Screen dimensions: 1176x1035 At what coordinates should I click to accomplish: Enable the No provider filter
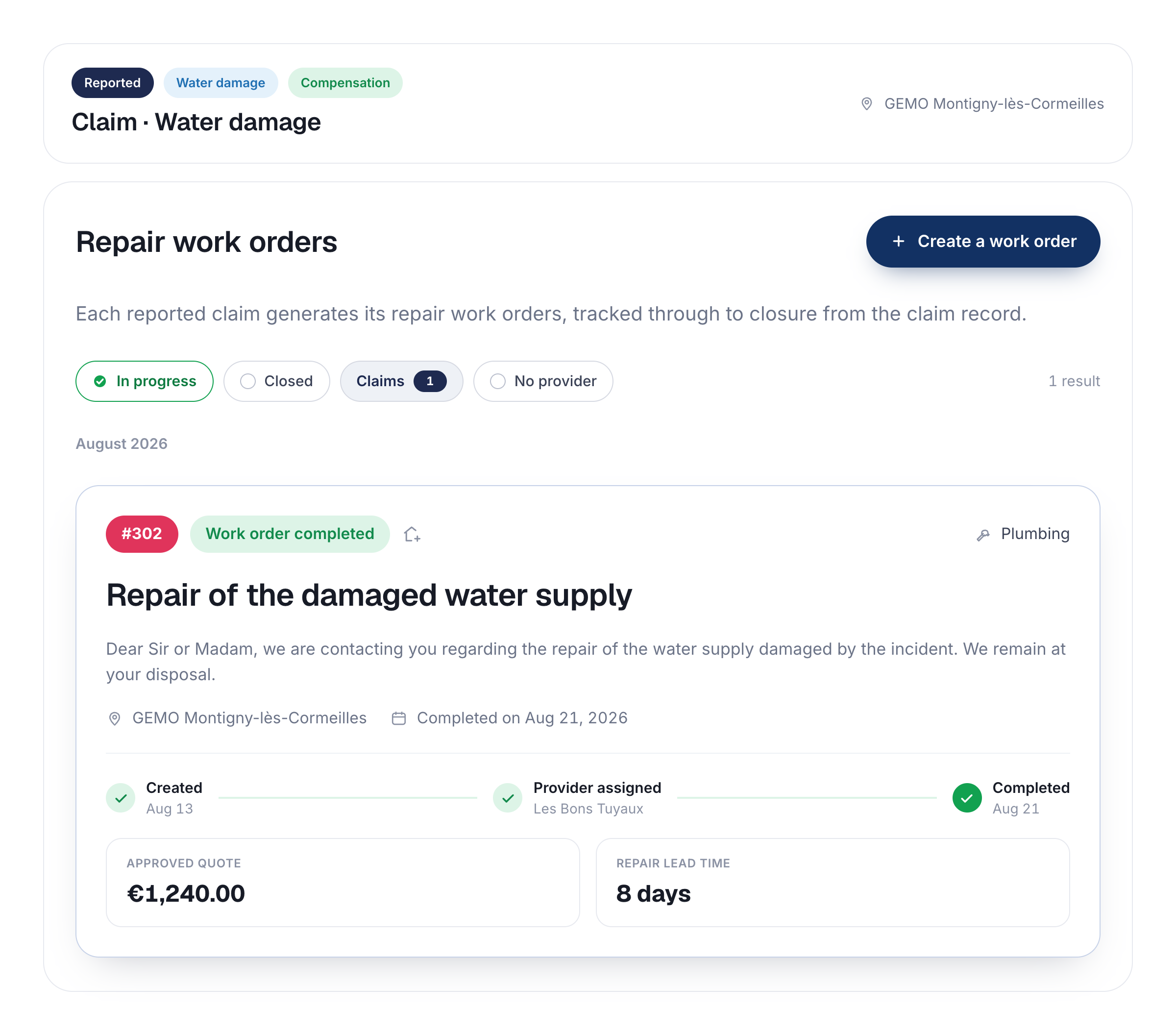pyautogui.click(x=543, y=381)
